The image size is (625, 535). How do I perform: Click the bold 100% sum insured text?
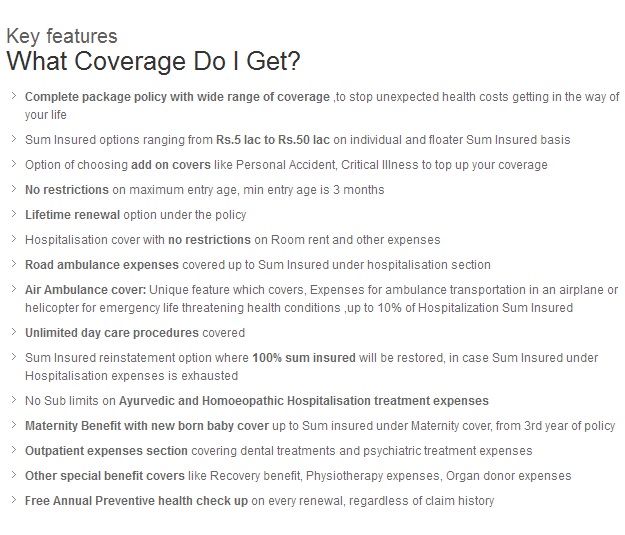coord(304,358)
